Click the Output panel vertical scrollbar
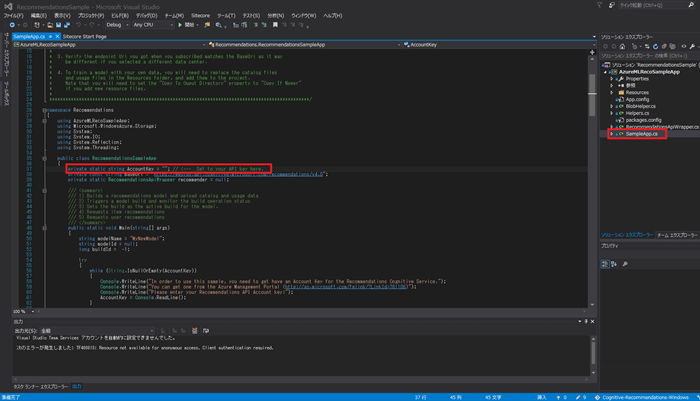 click(x=593, y=356)
